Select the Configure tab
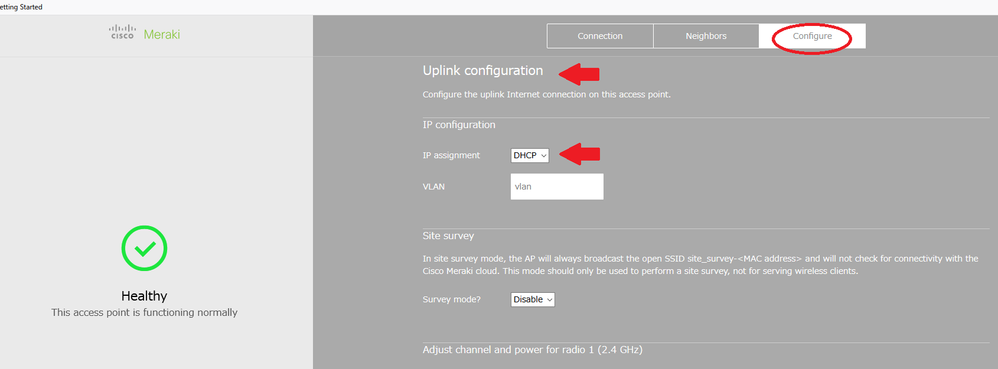998x369 pixels. point(812,36)
